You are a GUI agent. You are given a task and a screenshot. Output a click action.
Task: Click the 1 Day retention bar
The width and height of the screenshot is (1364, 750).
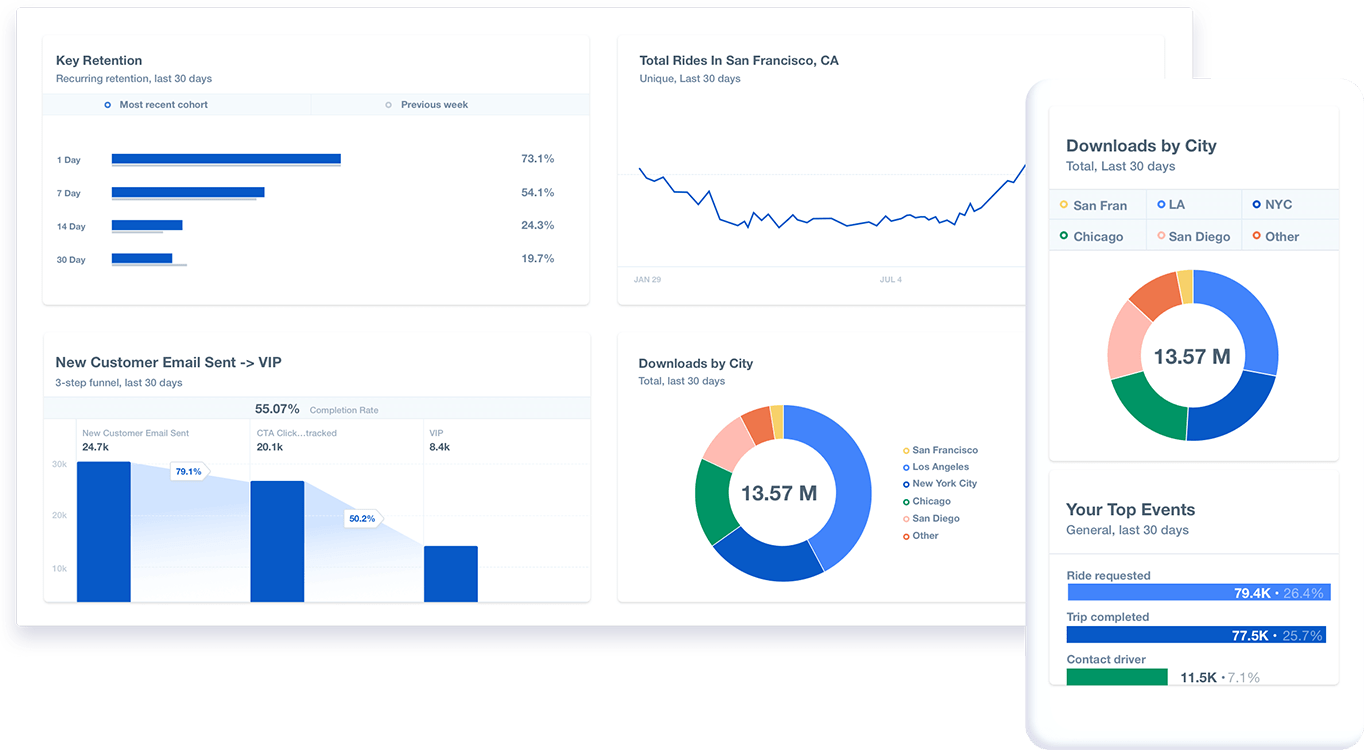click(226, 159)
